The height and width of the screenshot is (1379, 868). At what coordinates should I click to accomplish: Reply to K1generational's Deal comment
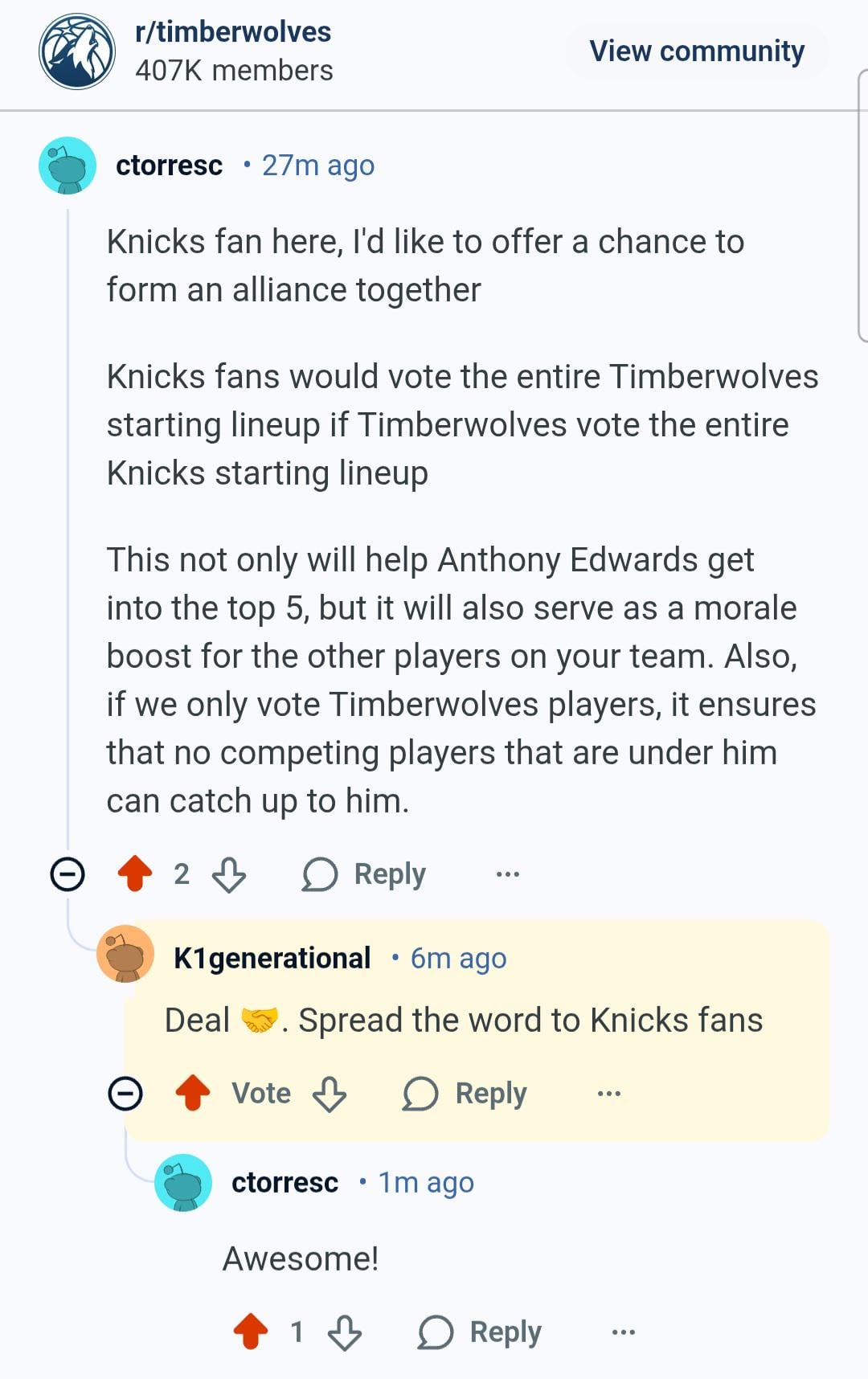(465, 1094)
